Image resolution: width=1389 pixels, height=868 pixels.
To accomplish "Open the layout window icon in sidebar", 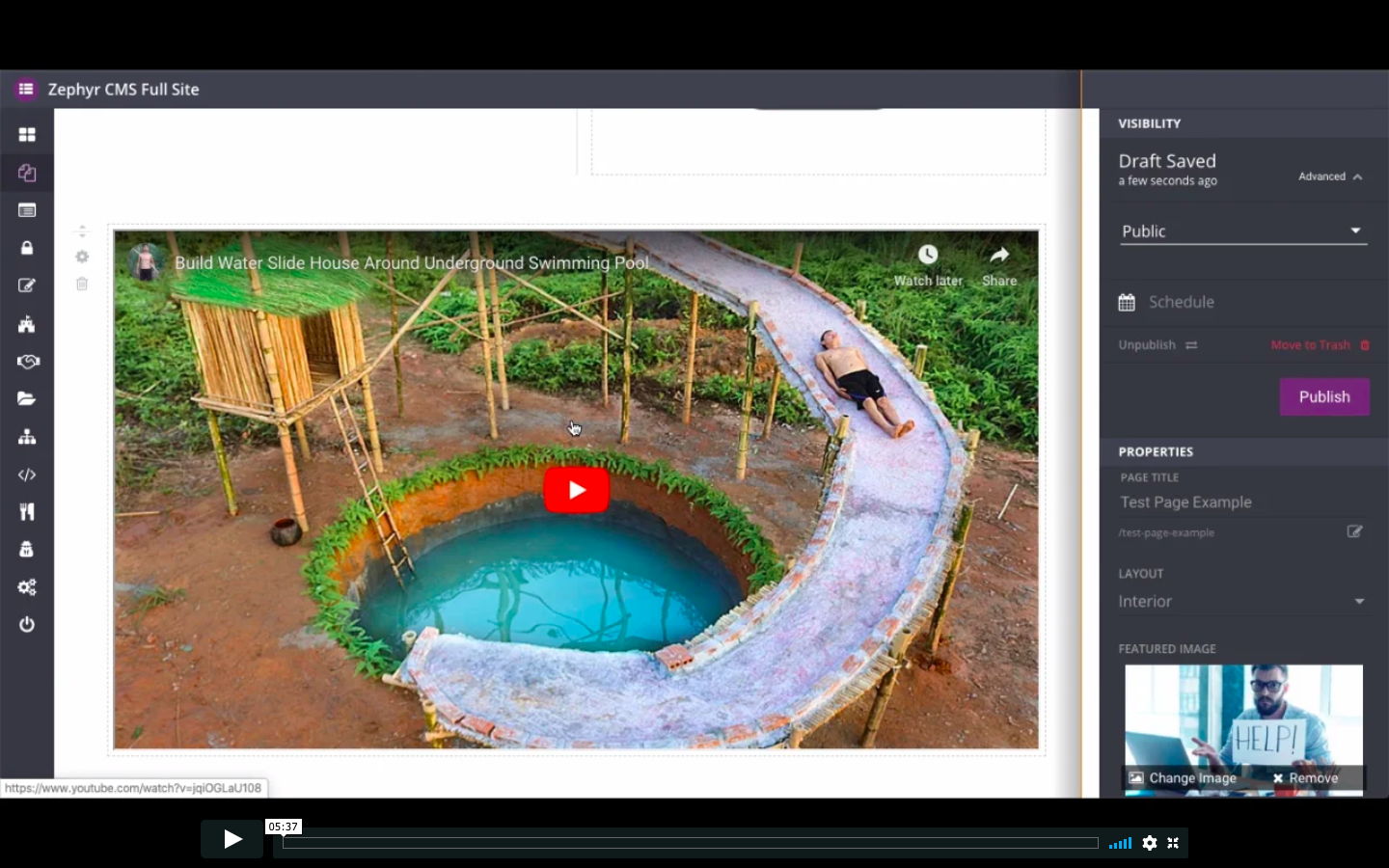I will click(27, 210).
